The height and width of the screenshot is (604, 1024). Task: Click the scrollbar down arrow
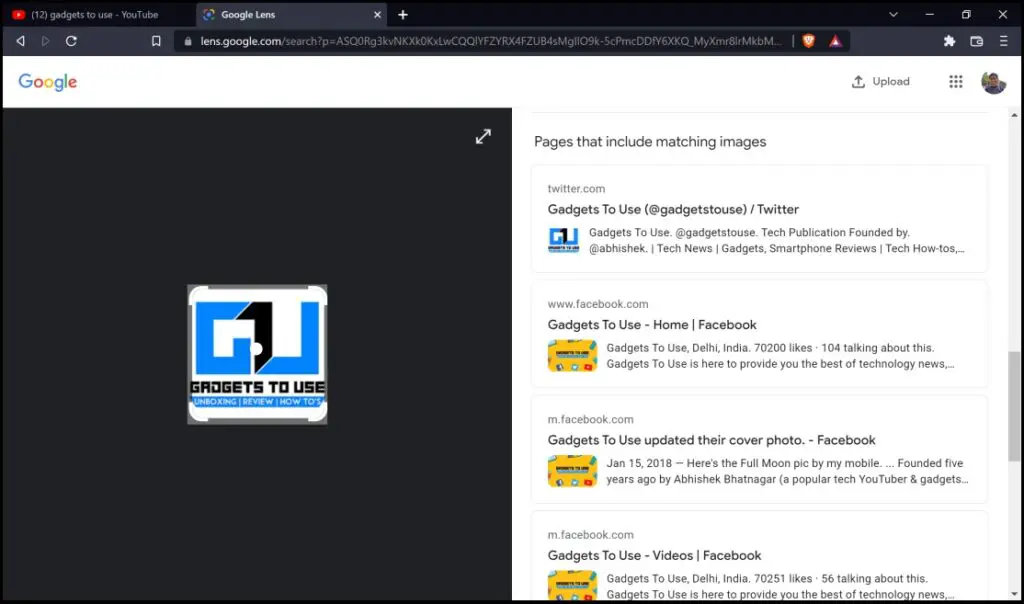click(1014, 594)
